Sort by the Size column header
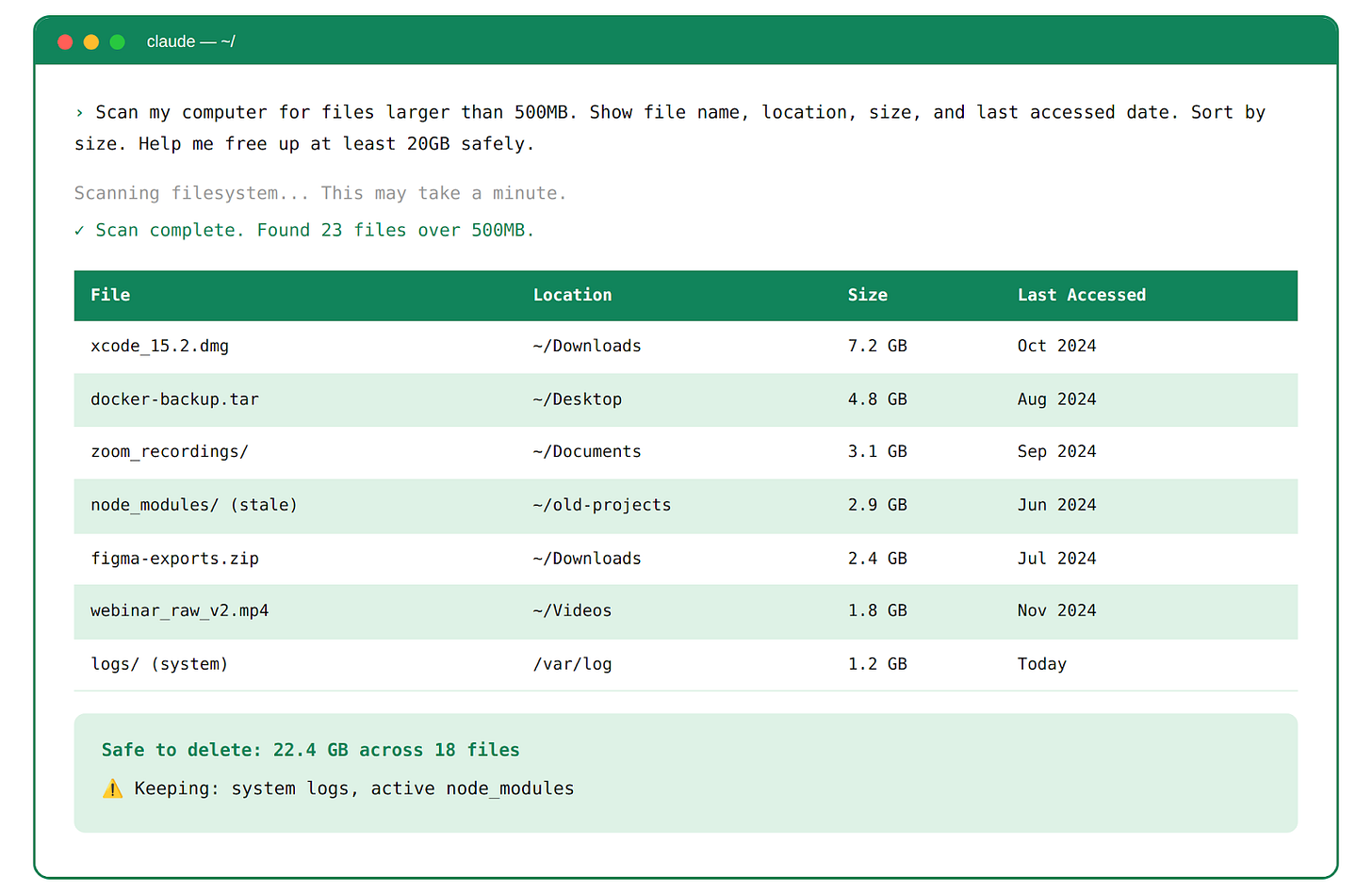Viewport: 1372px width, 893px height. [867, 295]
